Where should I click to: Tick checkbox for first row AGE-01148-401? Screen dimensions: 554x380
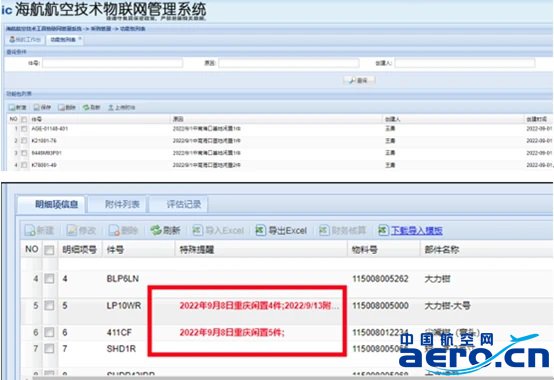24,129
